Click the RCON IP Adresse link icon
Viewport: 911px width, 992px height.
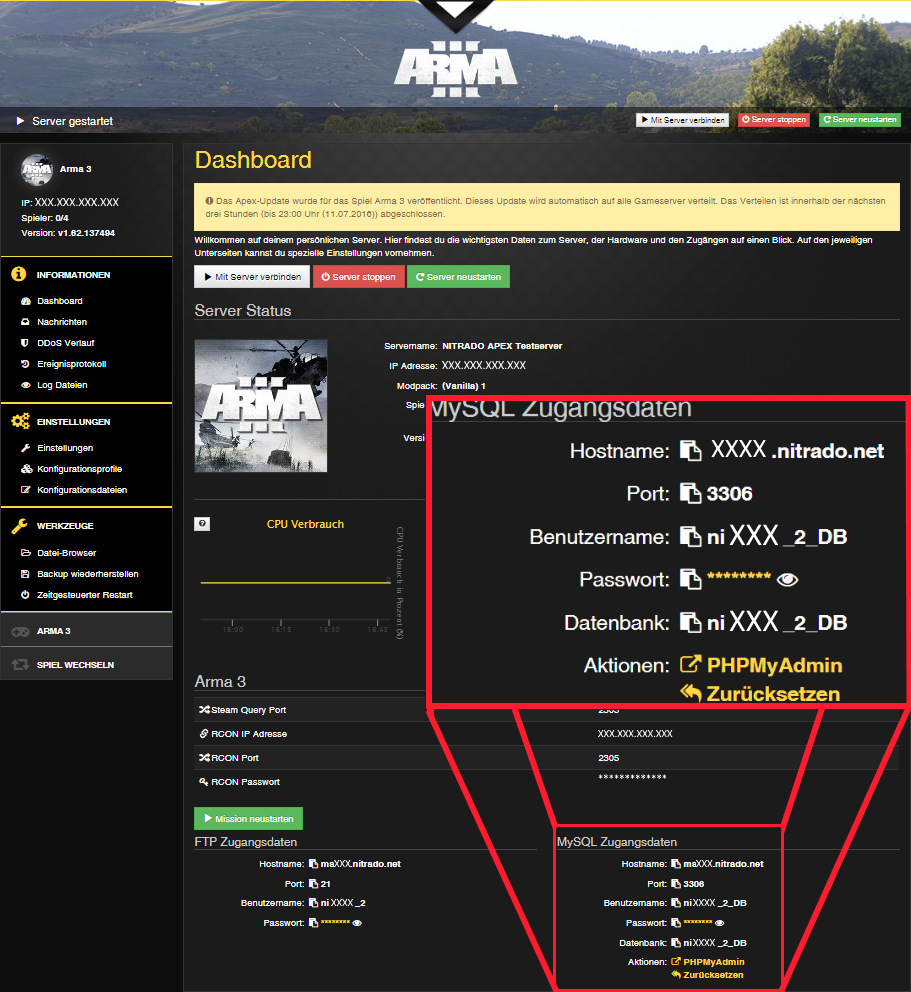coord(204,734)
